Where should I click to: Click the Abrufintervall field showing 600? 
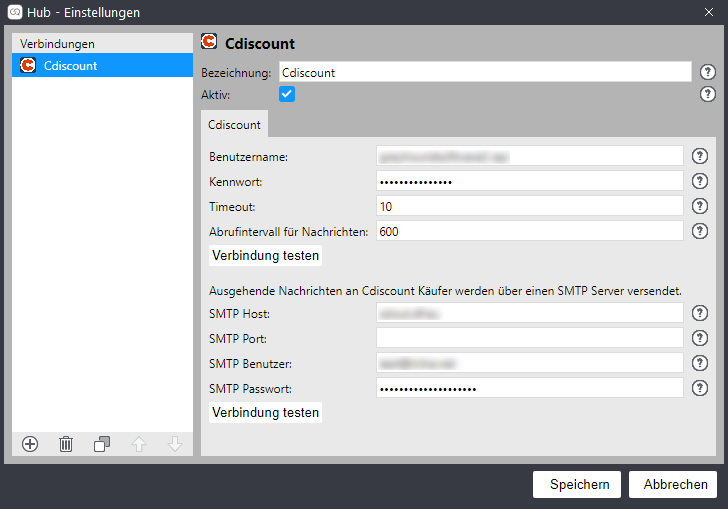point(530,231)
